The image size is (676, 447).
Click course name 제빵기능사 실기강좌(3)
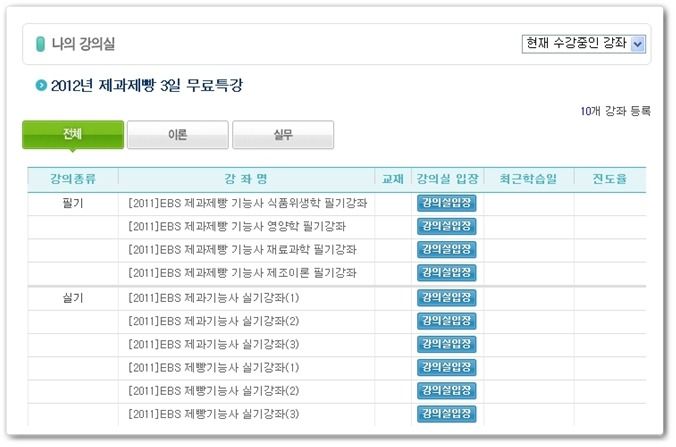(214, 414)
